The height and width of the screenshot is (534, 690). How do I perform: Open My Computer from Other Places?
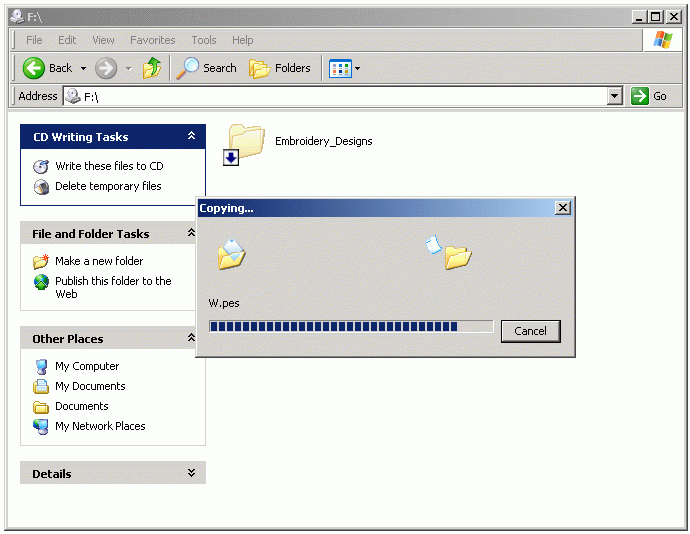[x=86, y=366]
